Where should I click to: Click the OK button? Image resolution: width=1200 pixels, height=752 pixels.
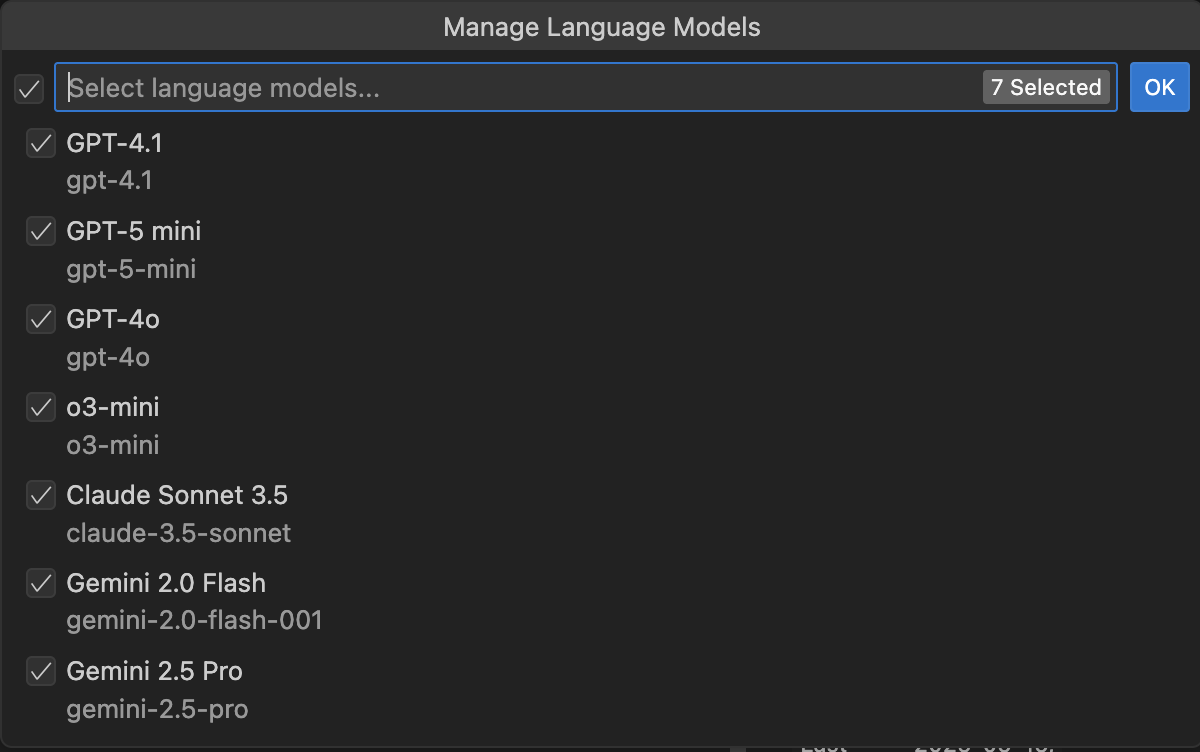(1159, 87)
